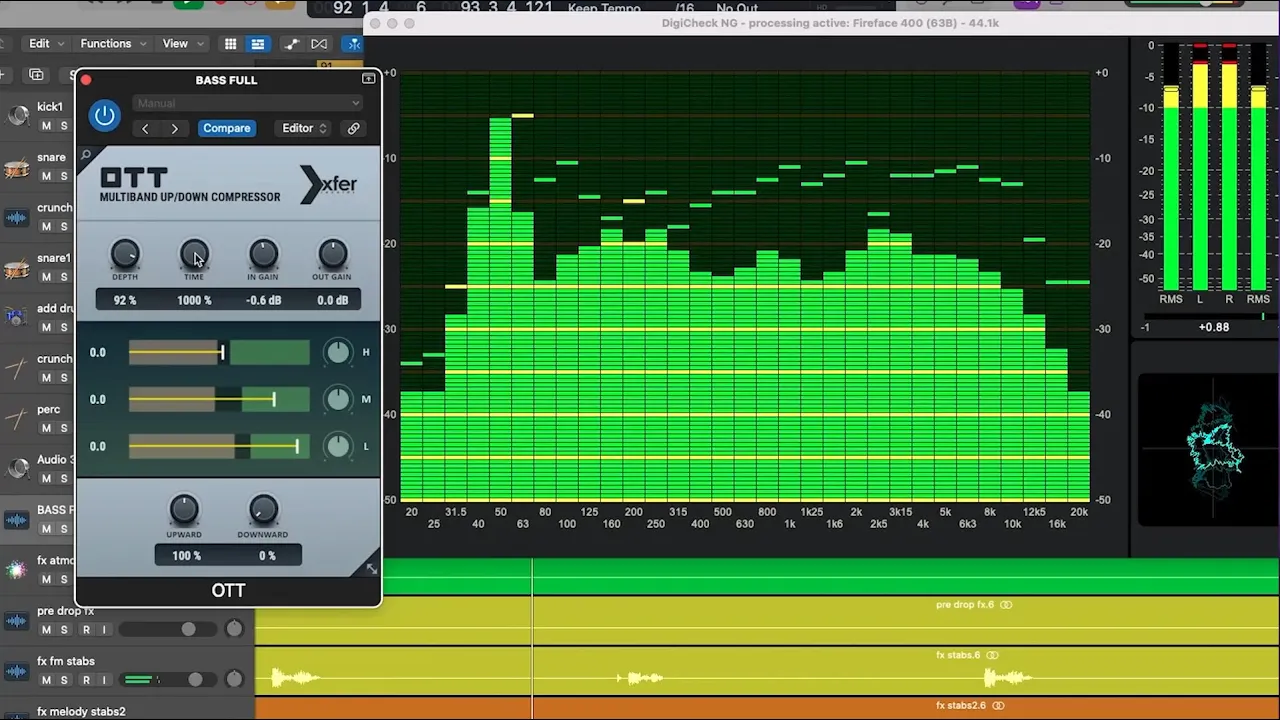Expand BASS FULL plugin window icon

point(369,78)
